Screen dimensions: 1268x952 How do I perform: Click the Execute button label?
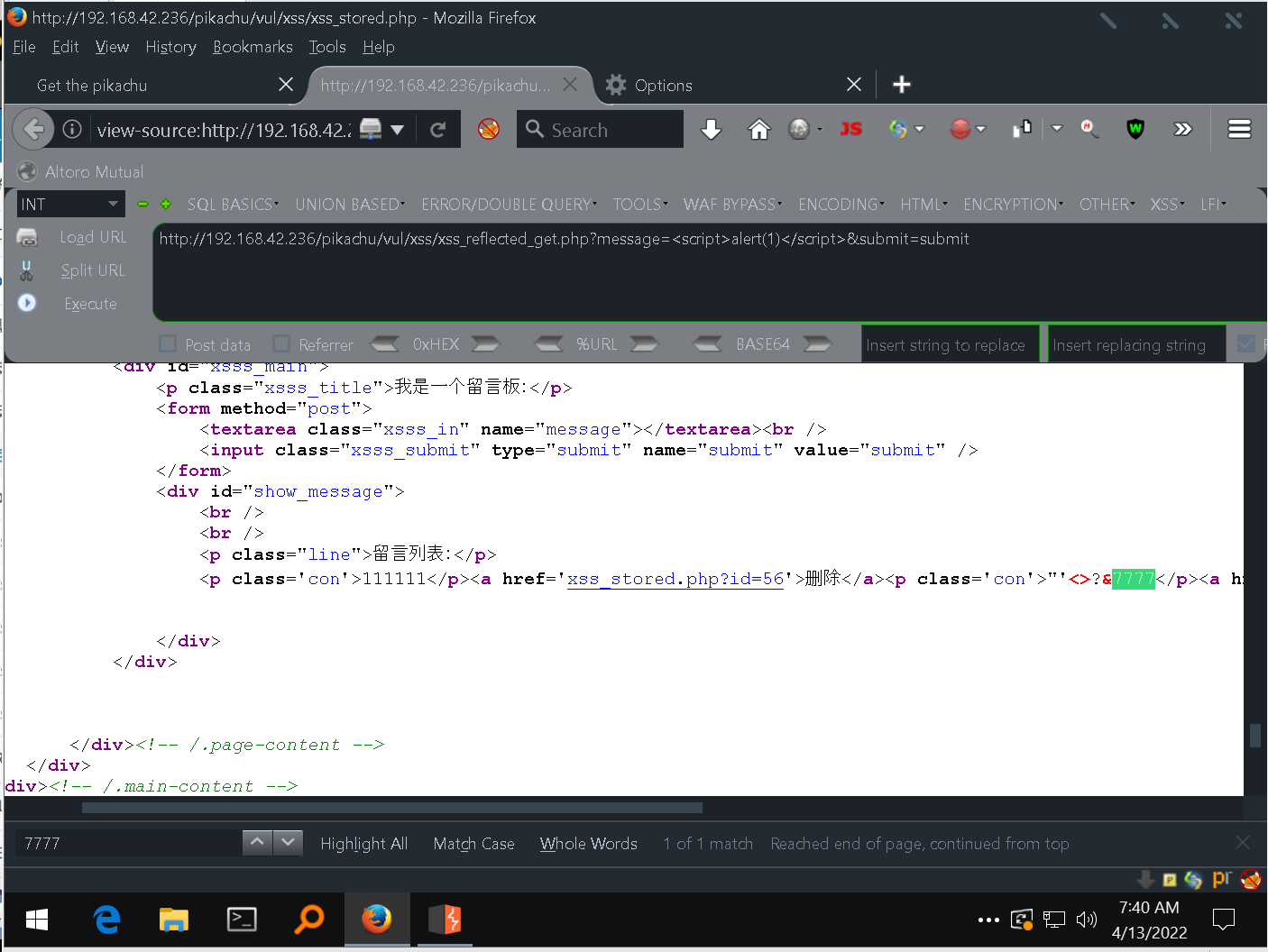point(90,304)
